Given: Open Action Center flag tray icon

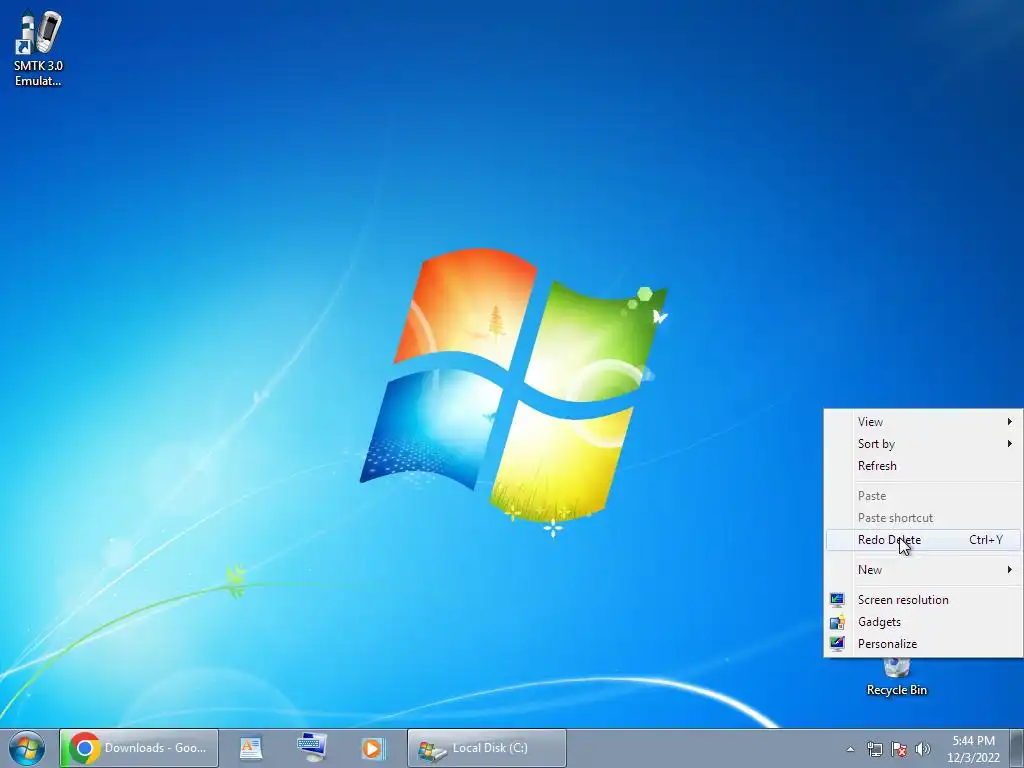Looking at the screenshot, I should click(899, 749).
